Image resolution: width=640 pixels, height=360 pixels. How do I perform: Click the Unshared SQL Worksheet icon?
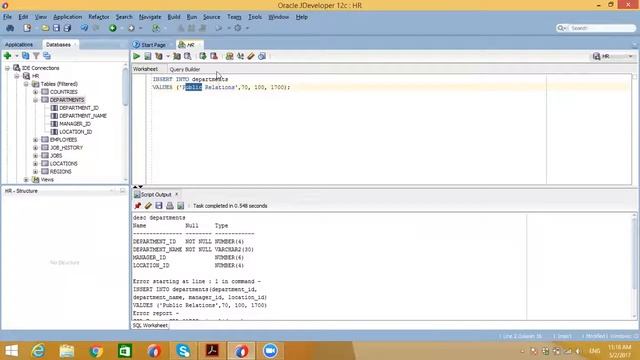coord(229,56)
